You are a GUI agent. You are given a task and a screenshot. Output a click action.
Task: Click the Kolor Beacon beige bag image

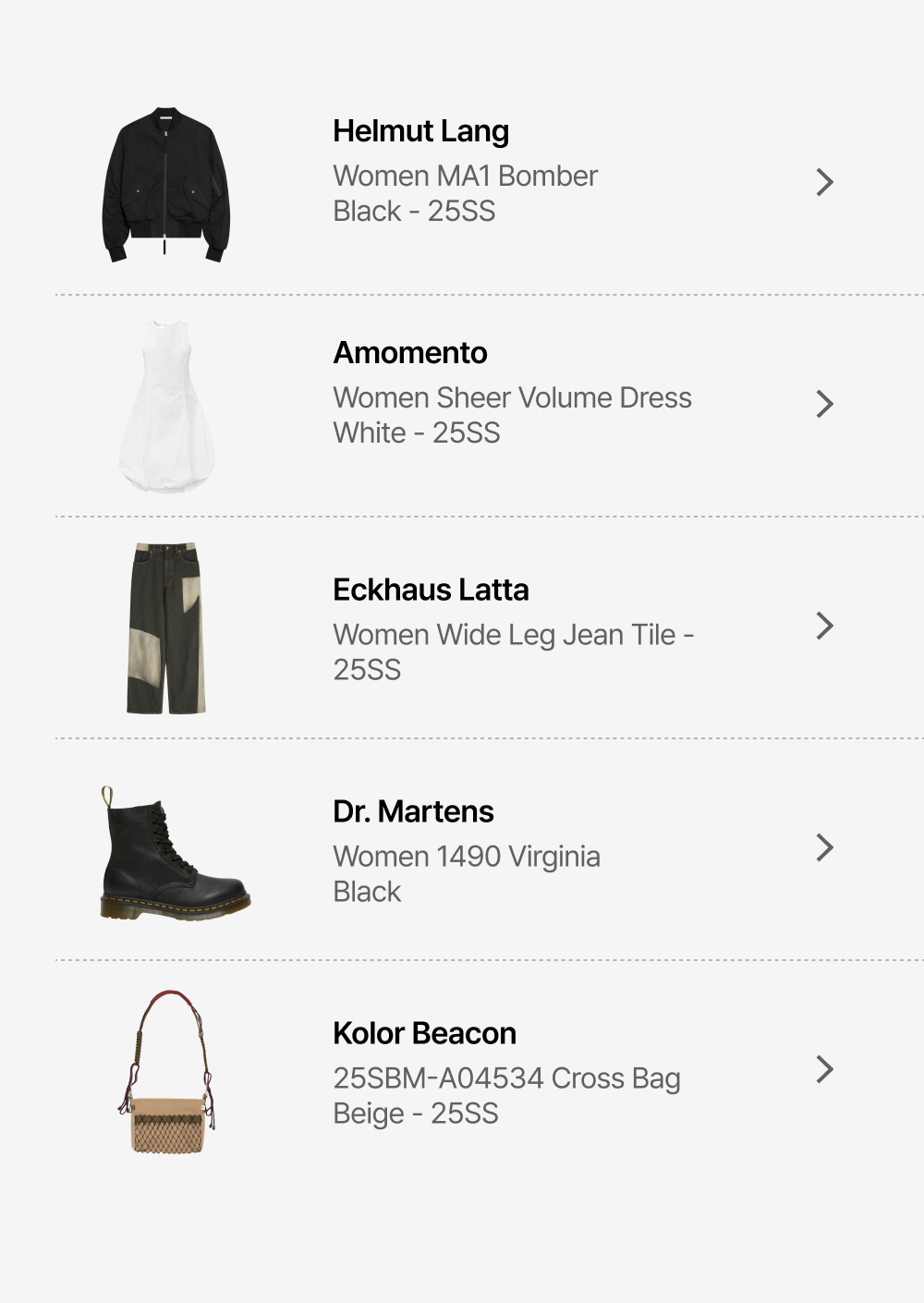tap(167, 1072)
